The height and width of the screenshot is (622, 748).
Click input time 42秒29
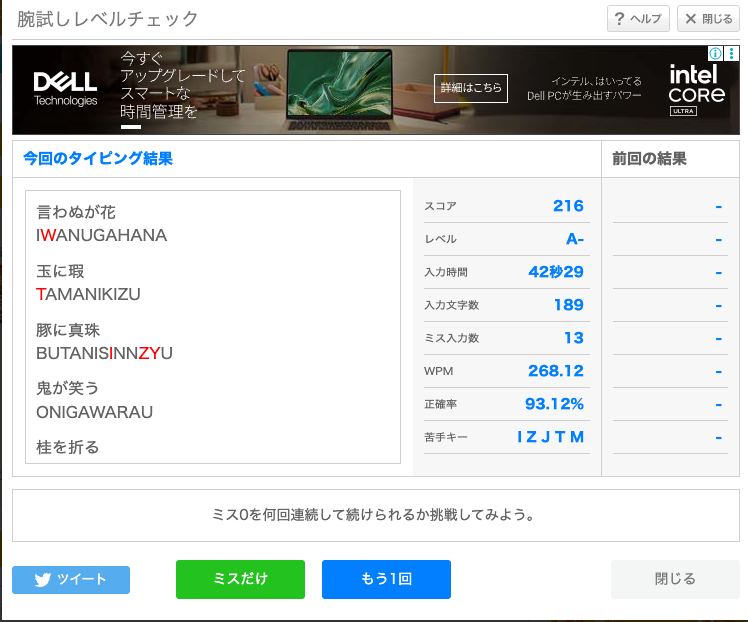pyautogui.click(x=556, y=271)
